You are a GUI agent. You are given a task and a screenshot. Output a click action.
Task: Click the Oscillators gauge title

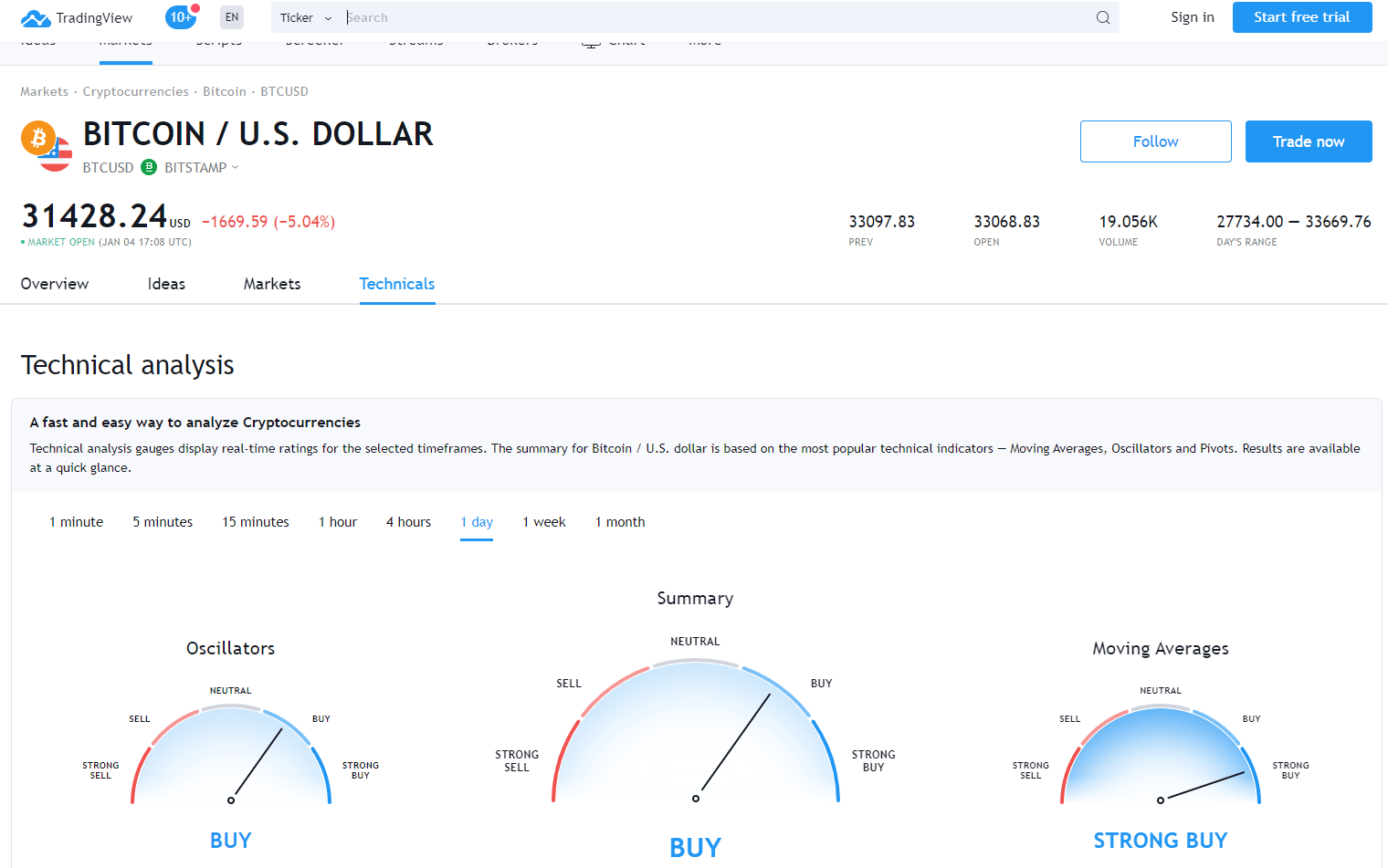click(231, 649)
